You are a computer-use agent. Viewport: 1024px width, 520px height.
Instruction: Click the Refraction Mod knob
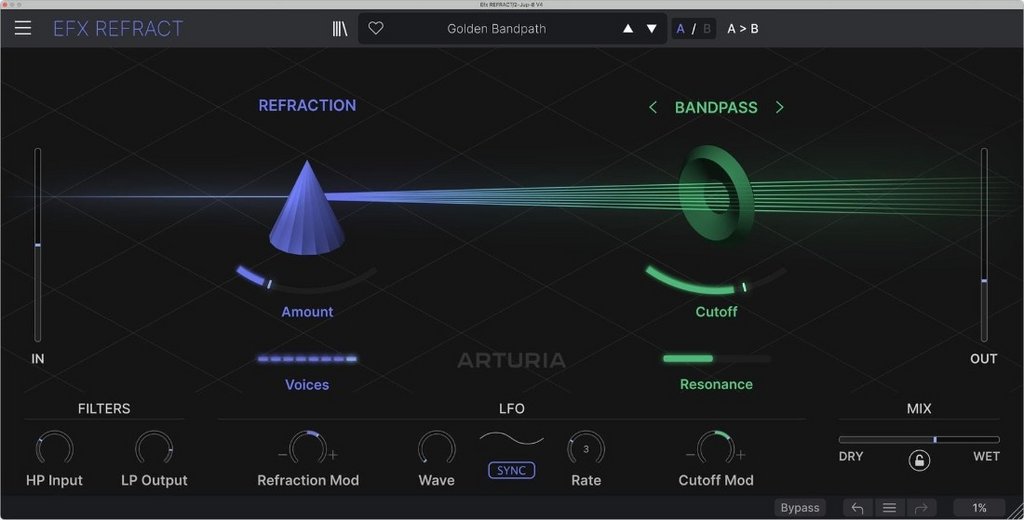pos(308,449)
